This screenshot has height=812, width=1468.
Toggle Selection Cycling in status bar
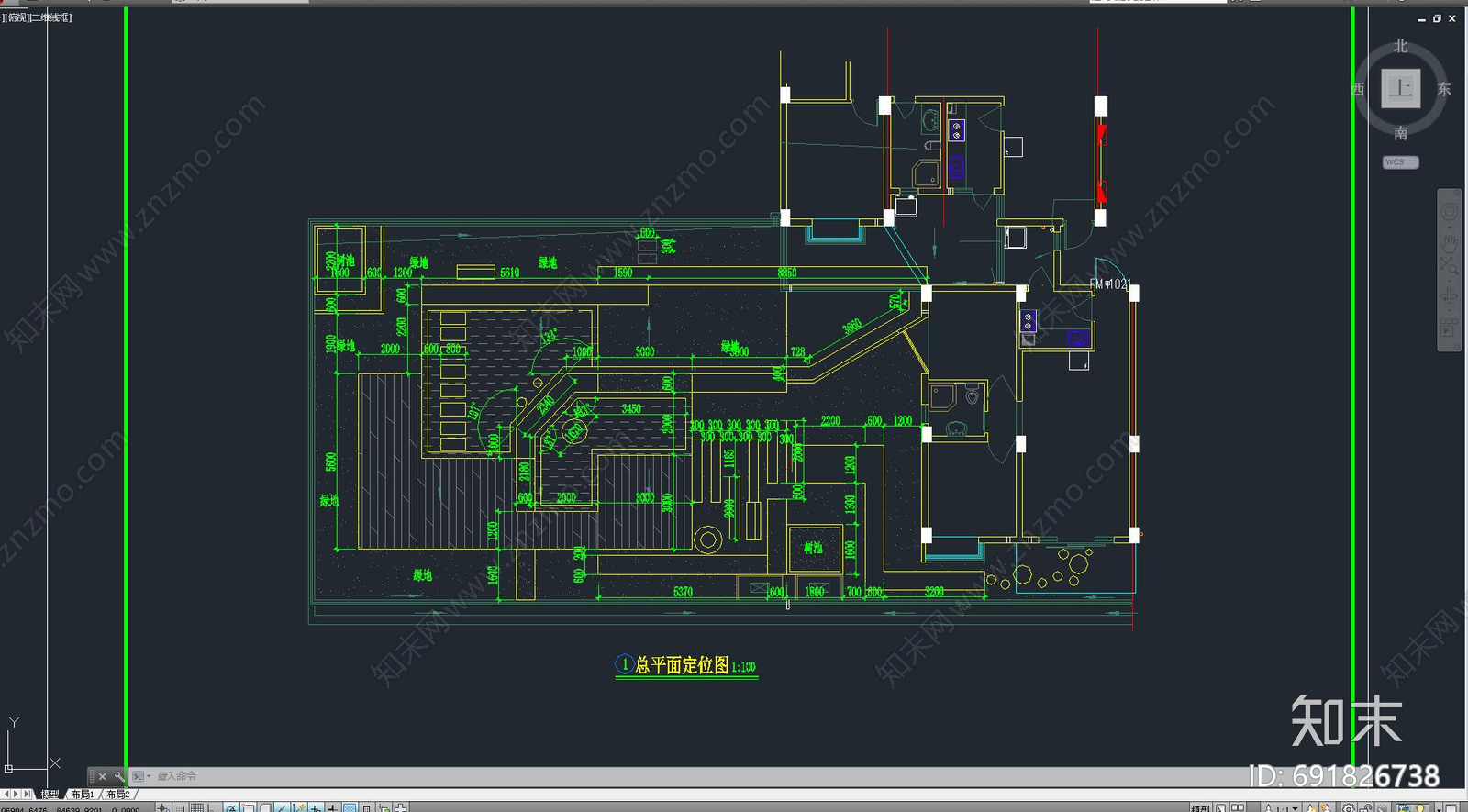(x=384, y=807)
